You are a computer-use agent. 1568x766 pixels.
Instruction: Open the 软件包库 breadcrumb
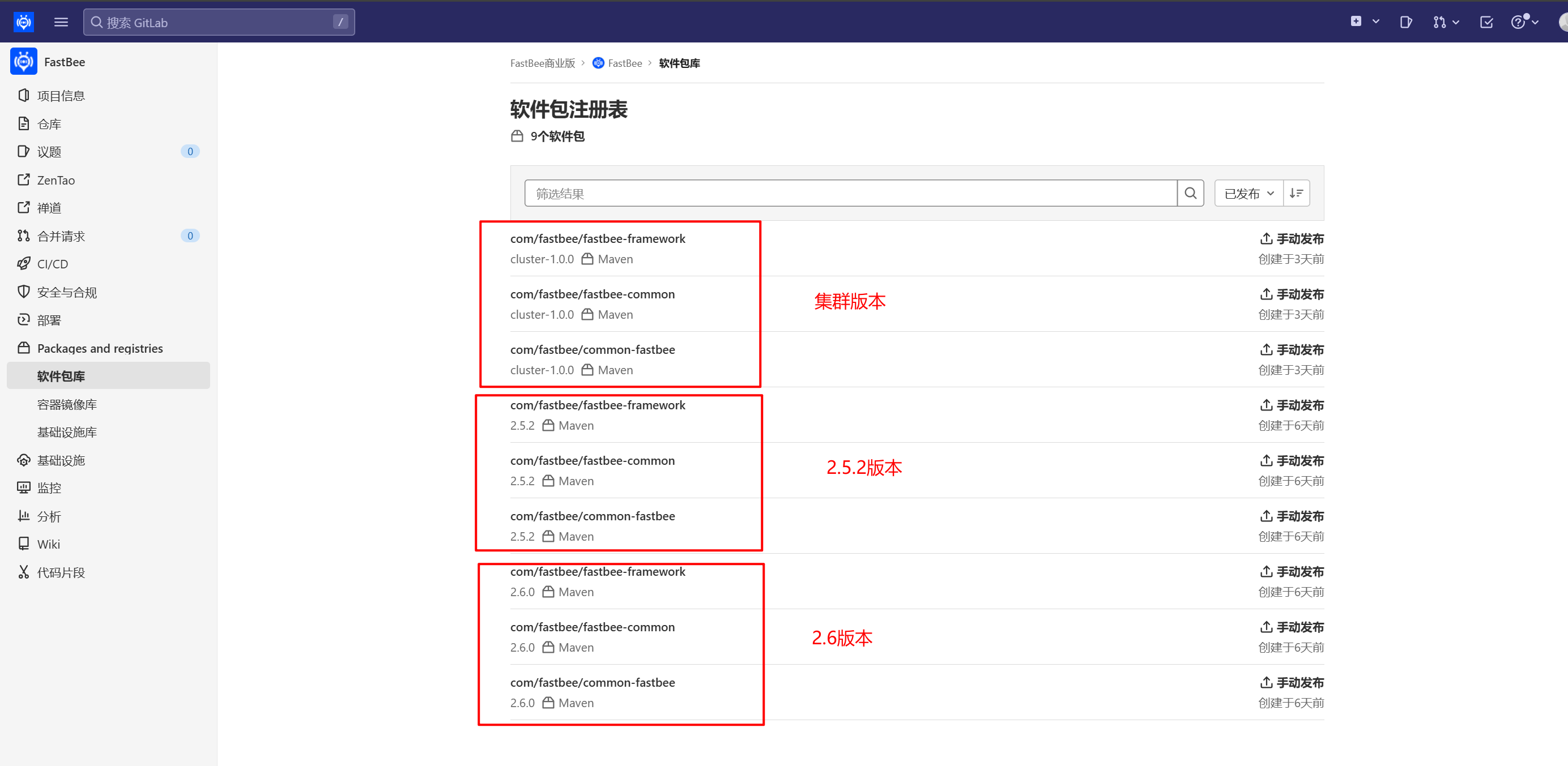679,63
